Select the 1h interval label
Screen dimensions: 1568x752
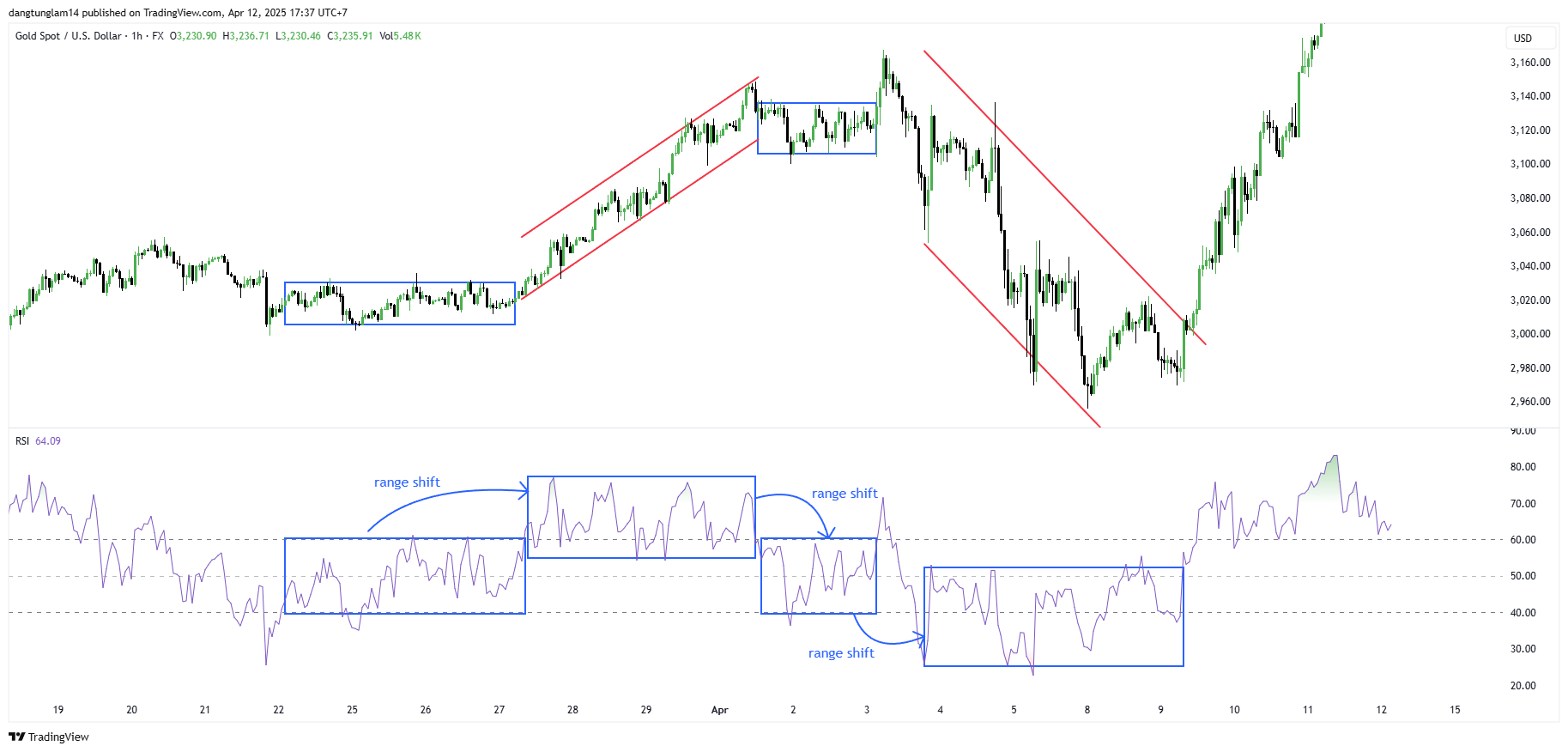point(136,36)
